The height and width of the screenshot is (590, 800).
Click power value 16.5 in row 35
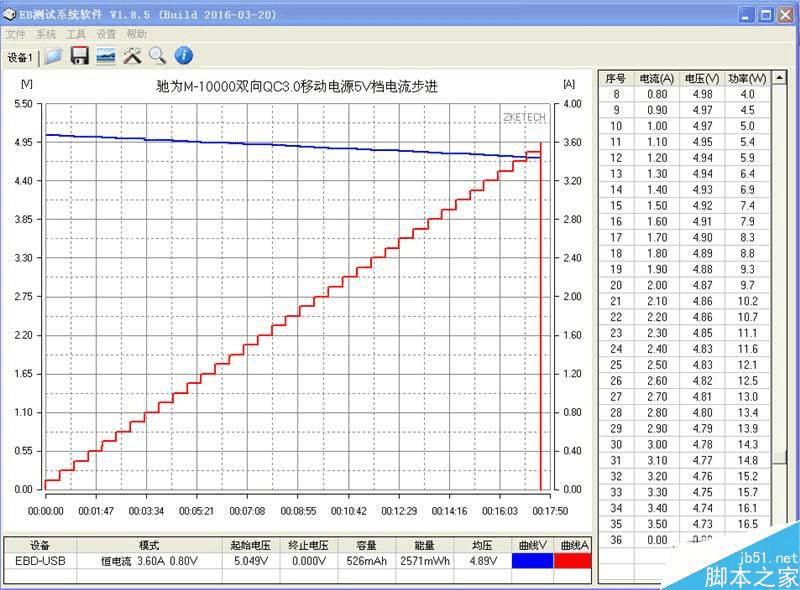tap(747, 524)
